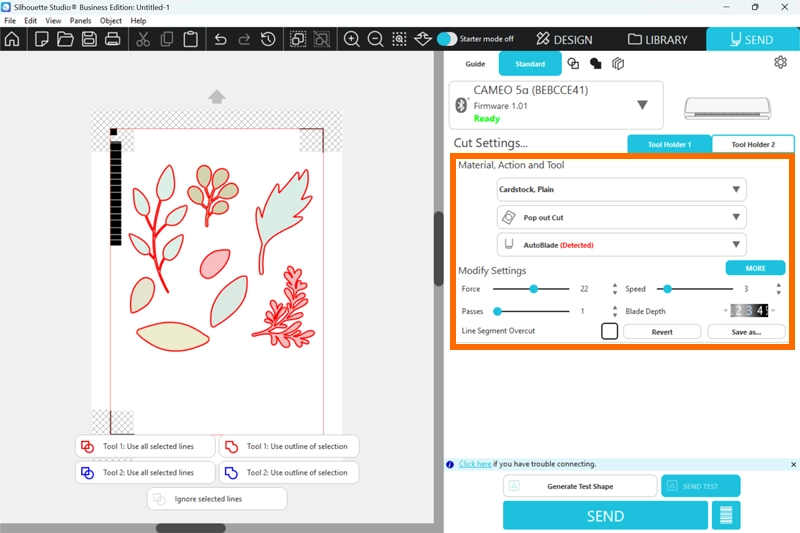Click the Cut scissors icon
Image resolution: width=800 pixels, height=533 pixels.
(x=142, y=40)
